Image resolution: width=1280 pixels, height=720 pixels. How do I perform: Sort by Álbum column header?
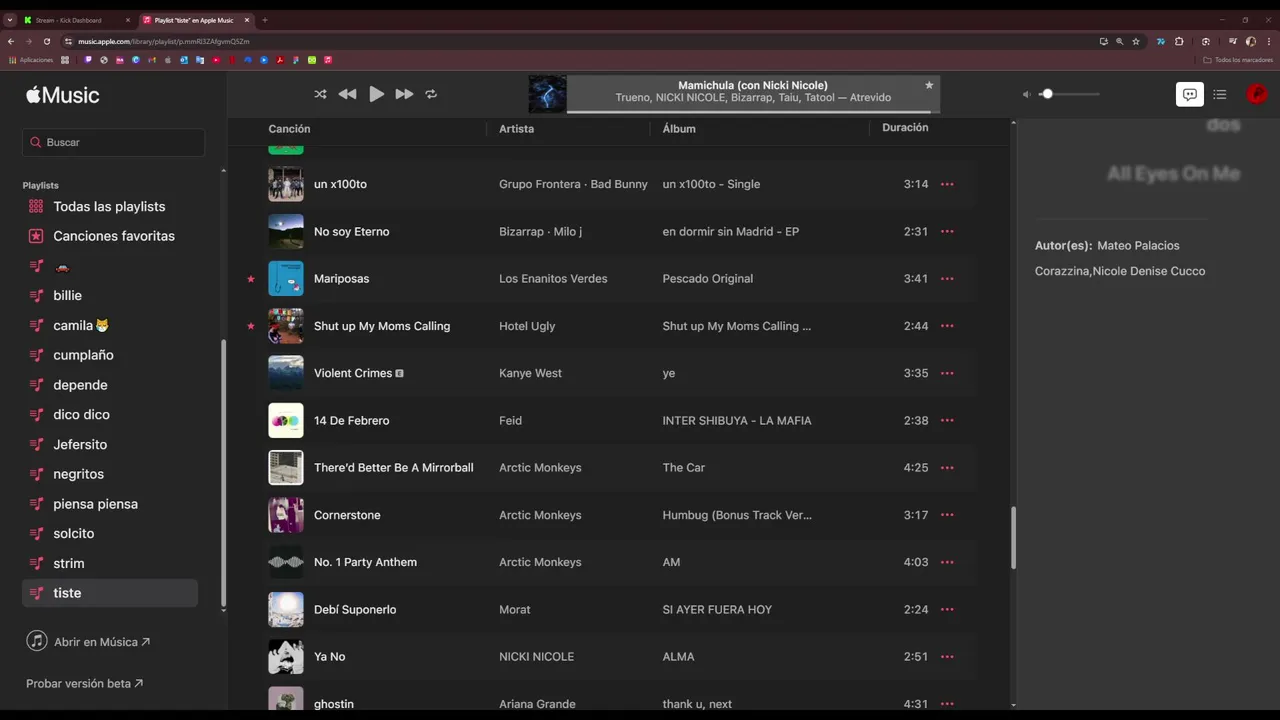[x=679, y=129]
